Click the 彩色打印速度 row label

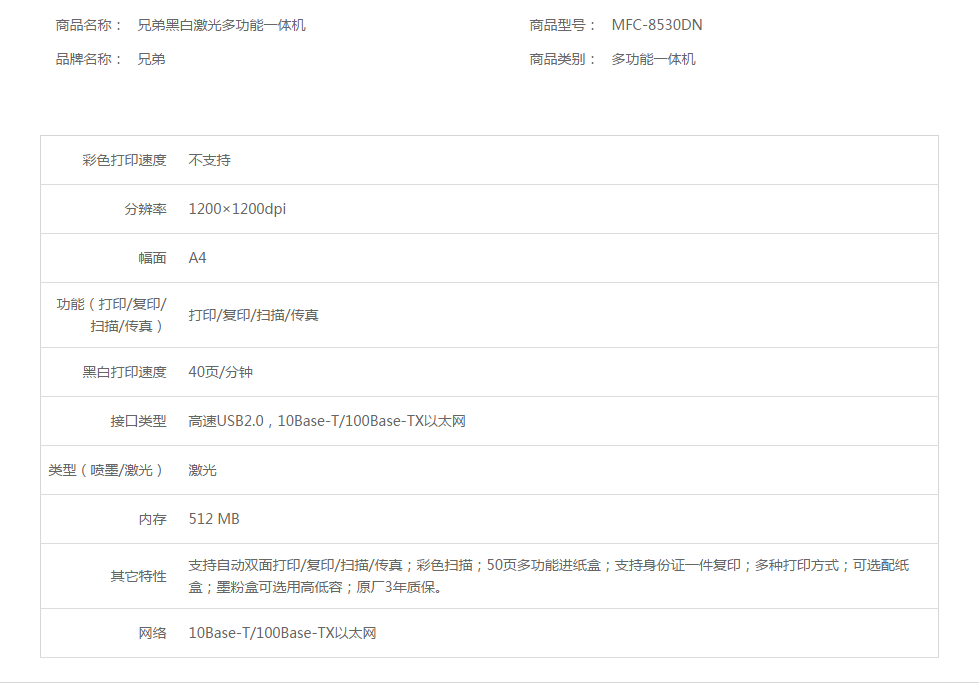[124, 160]
